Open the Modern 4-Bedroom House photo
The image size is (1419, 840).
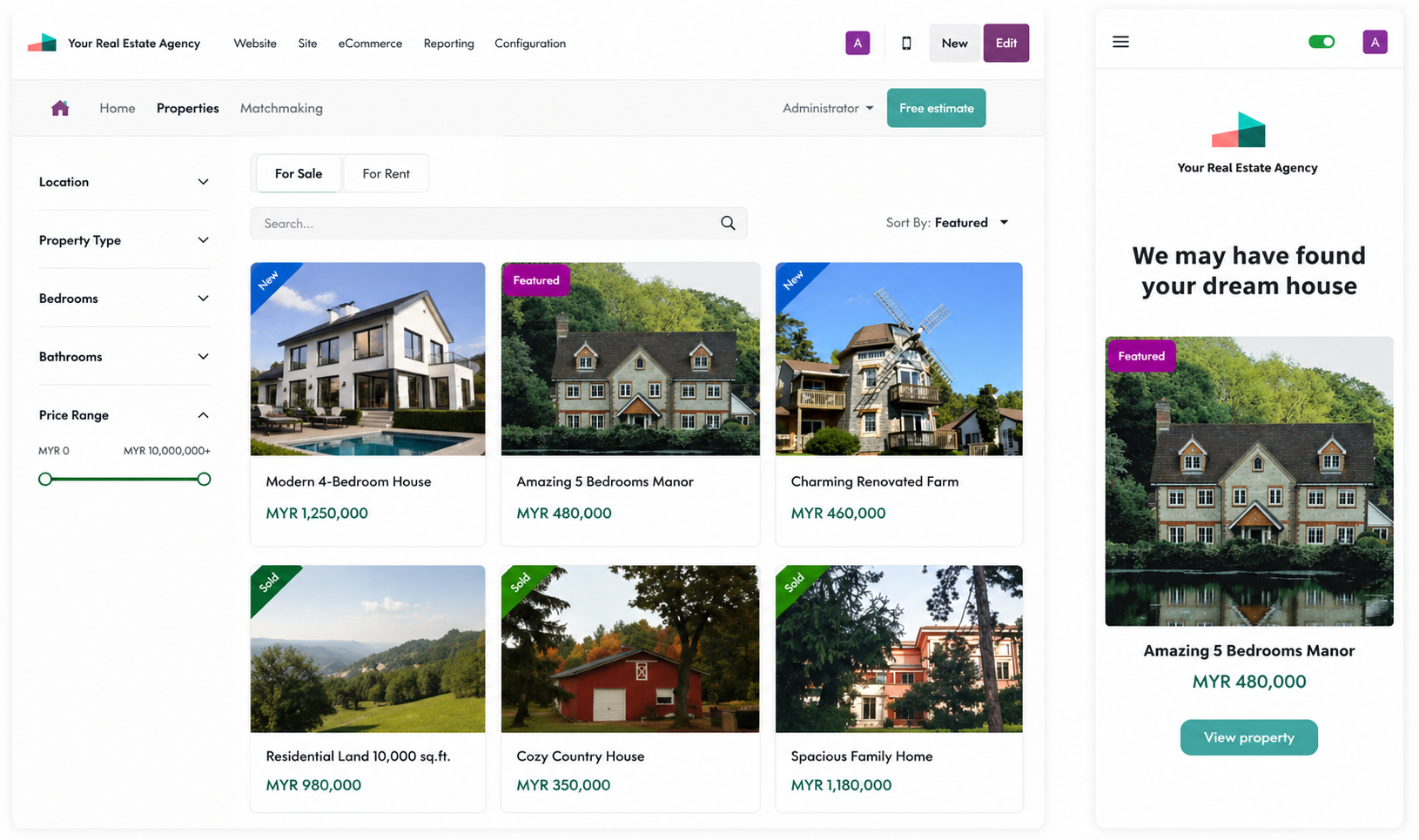367,359
